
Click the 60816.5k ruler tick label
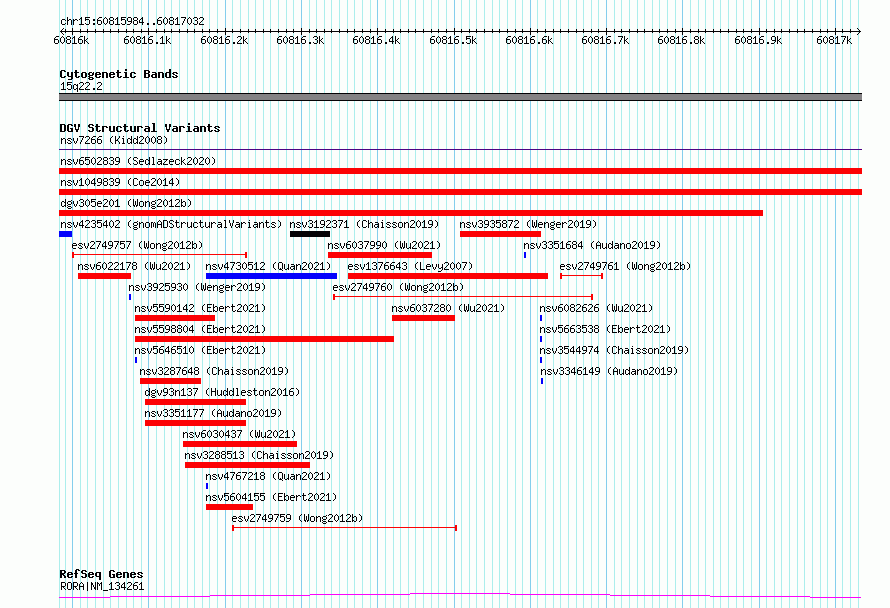pyautogui.click(x=453, y=40)
